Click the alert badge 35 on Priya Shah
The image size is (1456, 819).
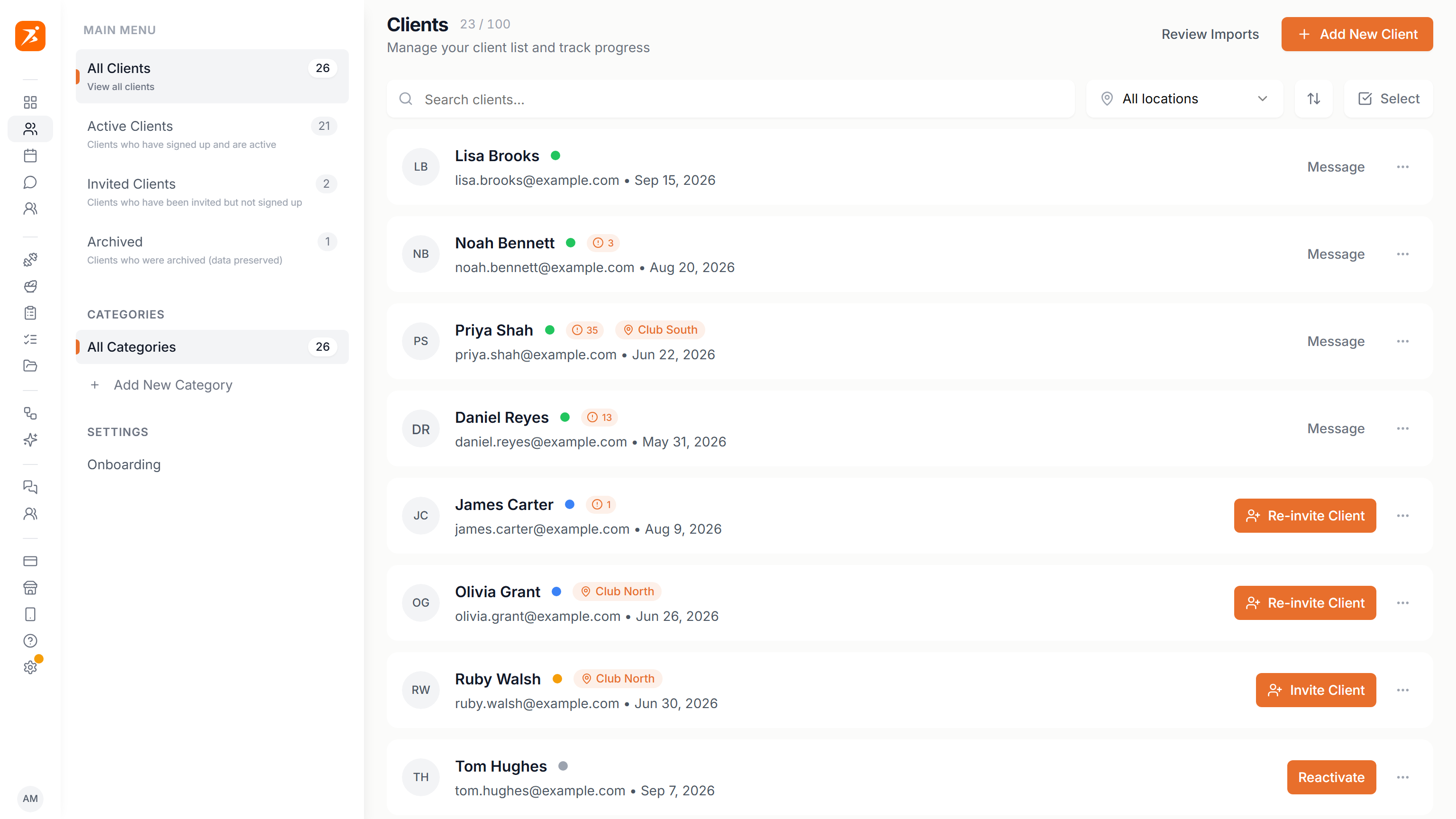[x=584, y=330]
